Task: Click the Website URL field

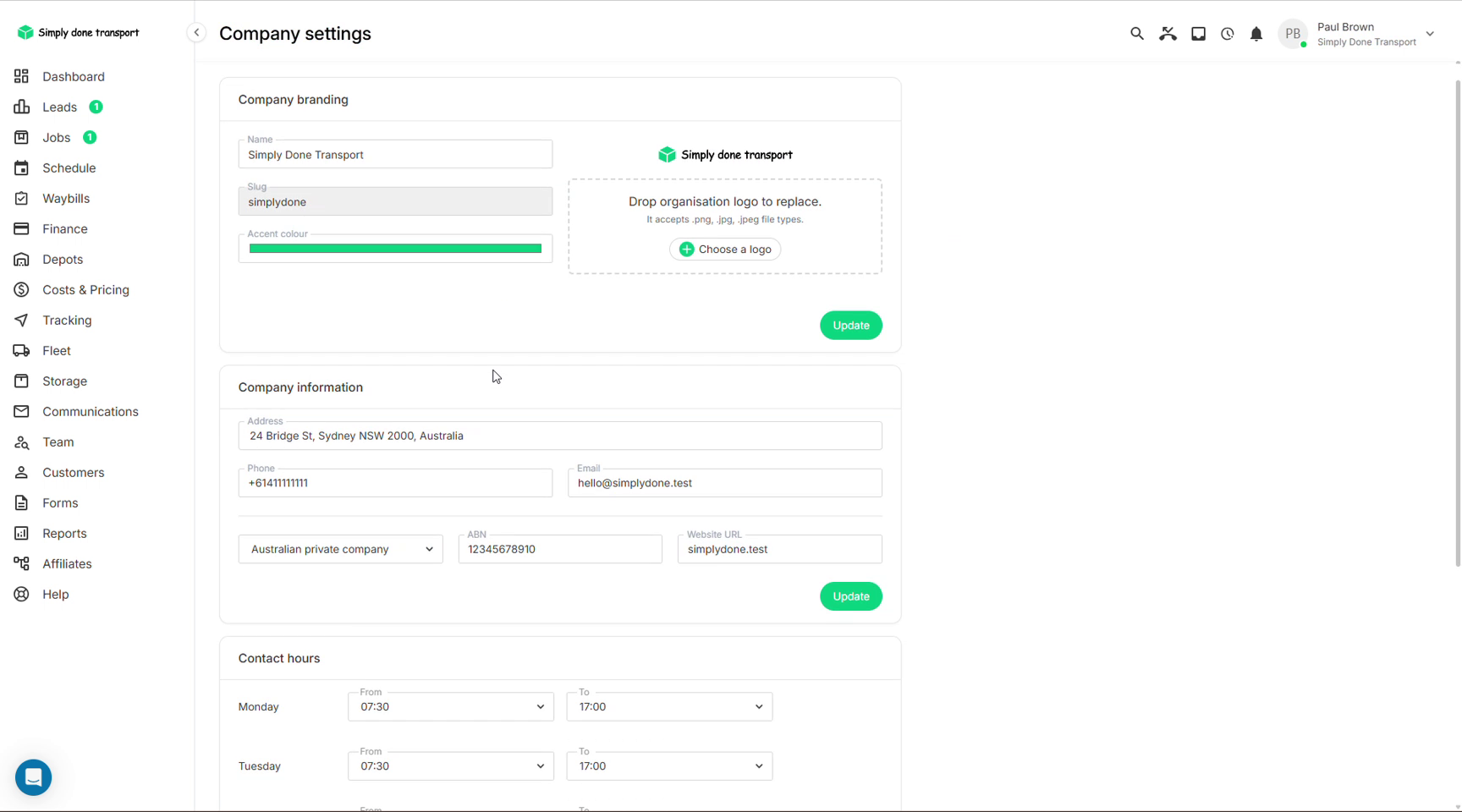Action: coord(779,549)
